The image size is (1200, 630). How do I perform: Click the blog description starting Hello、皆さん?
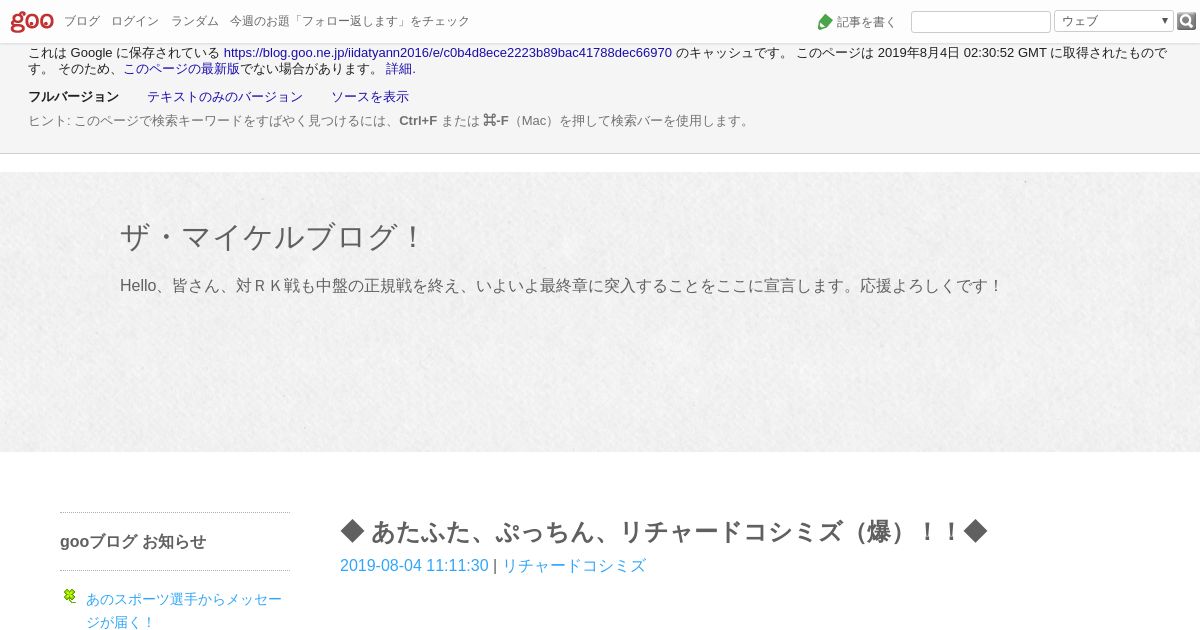click(561, 286)
